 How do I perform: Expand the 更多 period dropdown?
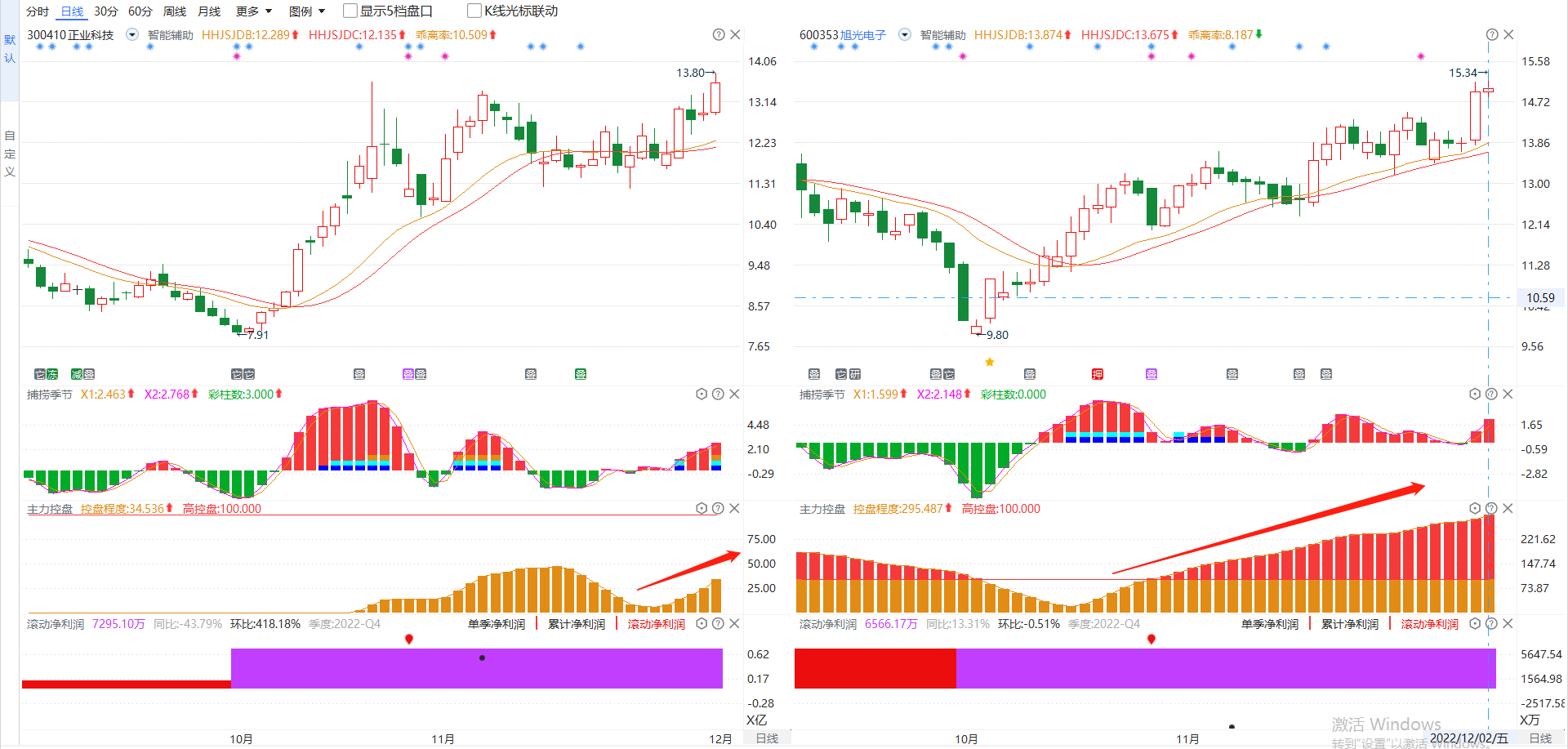point(253,11)
